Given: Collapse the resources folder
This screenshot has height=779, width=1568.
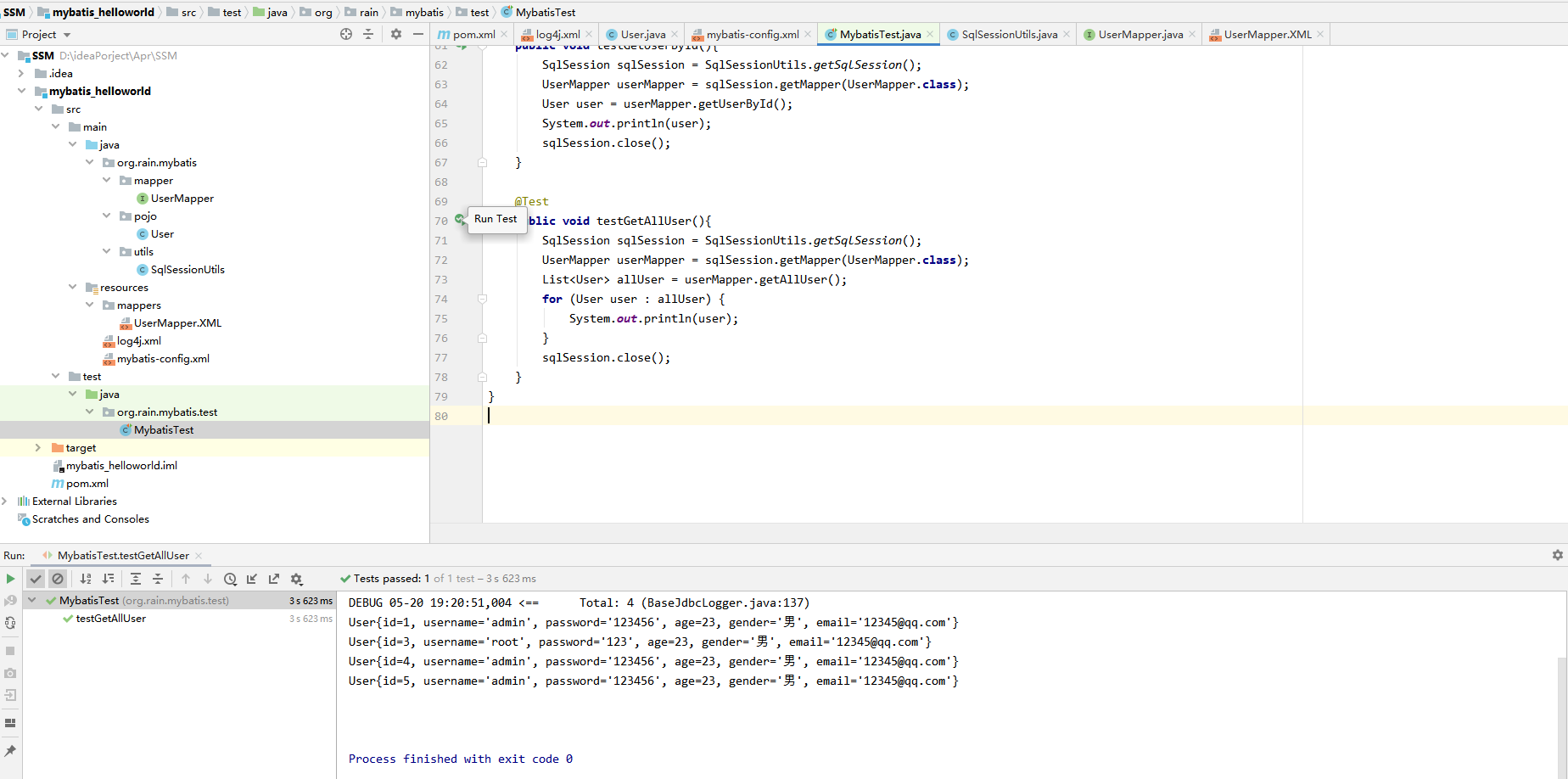Looking at the screenshot, I should (x=72, y=287).
